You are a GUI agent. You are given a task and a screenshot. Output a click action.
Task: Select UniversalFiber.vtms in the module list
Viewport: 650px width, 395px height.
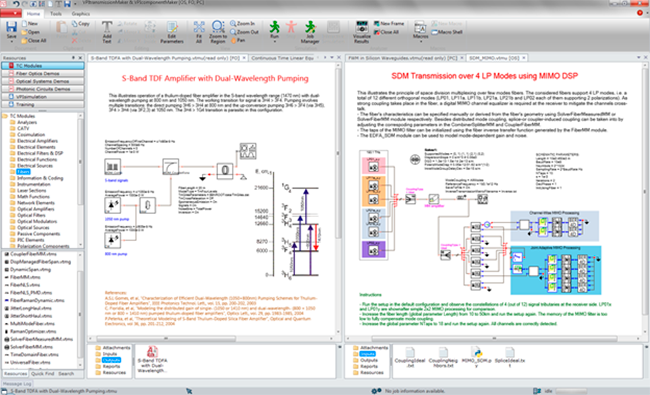(30, 362)
